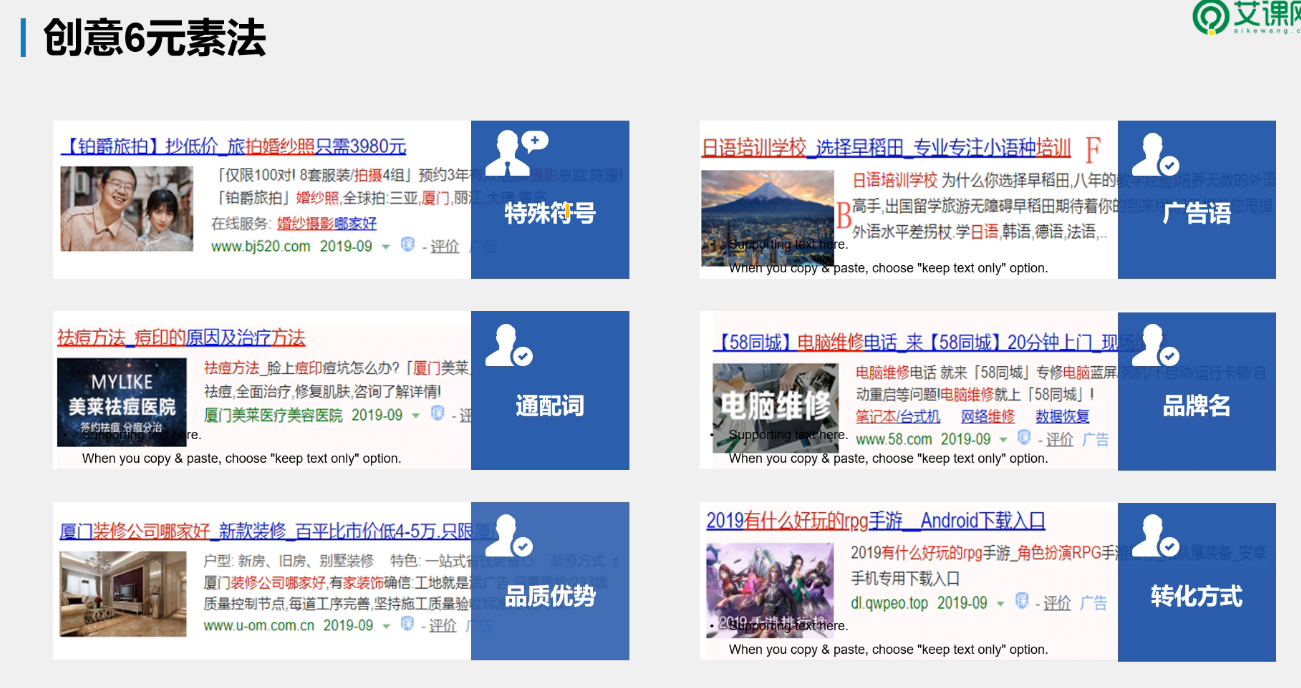
Task: Click the person-check icon above 广告语
Action: [1156, 154]
